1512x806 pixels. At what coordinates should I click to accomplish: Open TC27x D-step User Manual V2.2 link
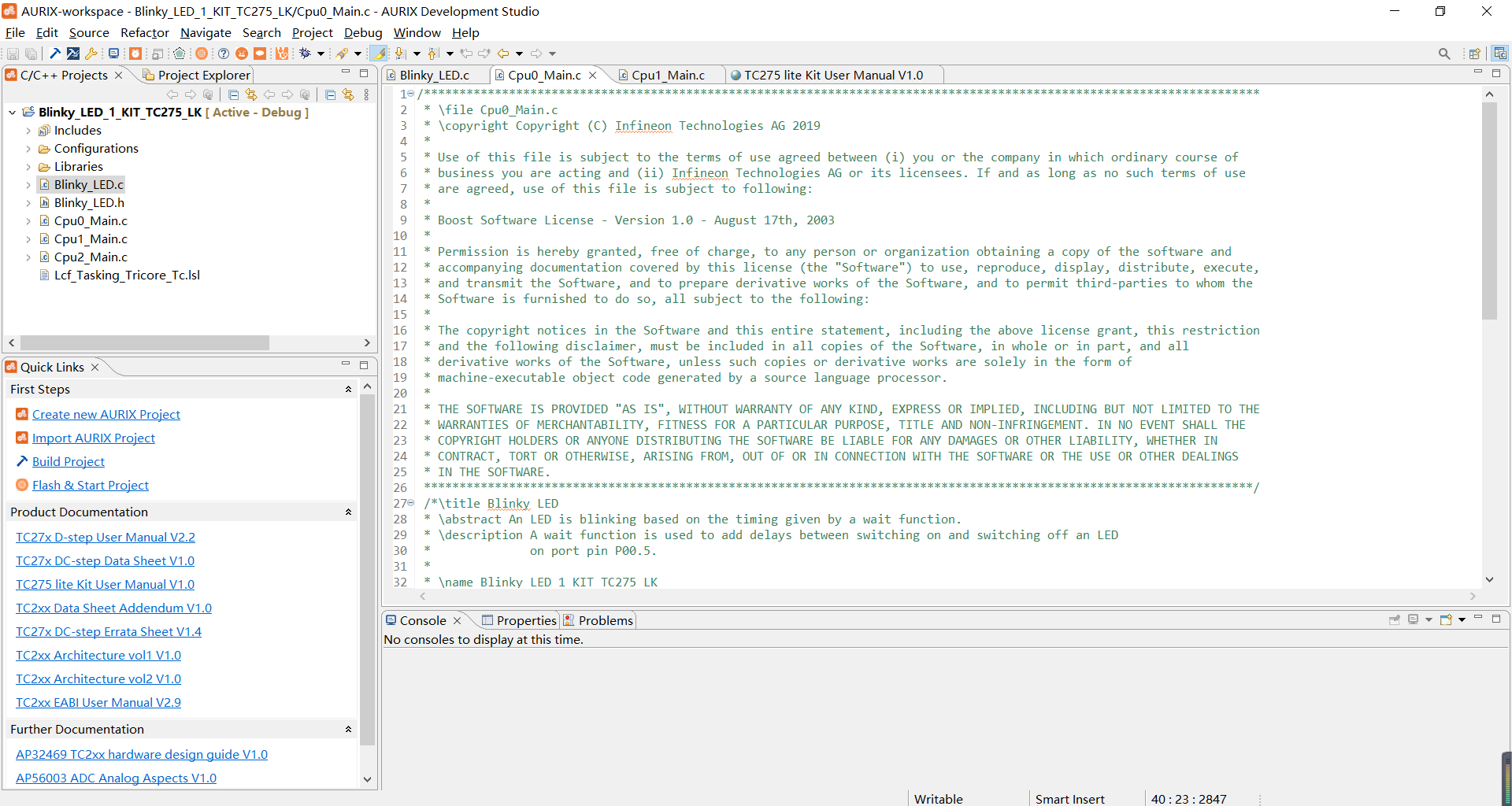point(106,537)
